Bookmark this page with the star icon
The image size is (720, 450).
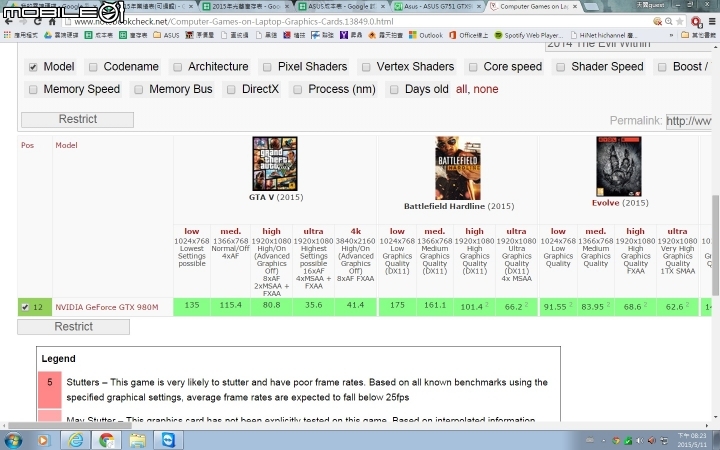[x=680, y=22]
